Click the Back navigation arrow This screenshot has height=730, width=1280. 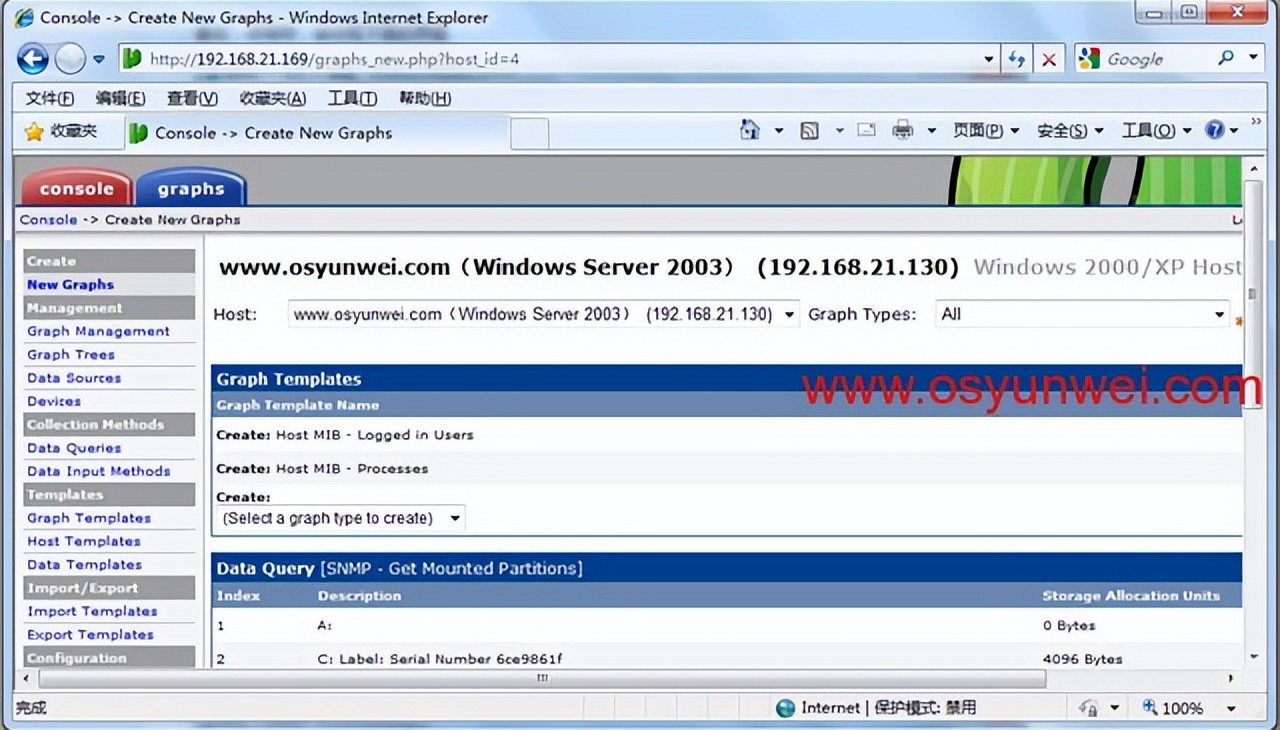click(32, 58)
